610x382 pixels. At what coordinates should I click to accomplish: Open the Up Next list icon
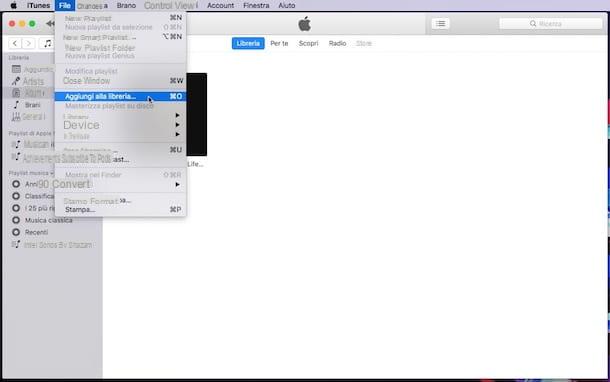pyautogui.click(x=440, y=24)
